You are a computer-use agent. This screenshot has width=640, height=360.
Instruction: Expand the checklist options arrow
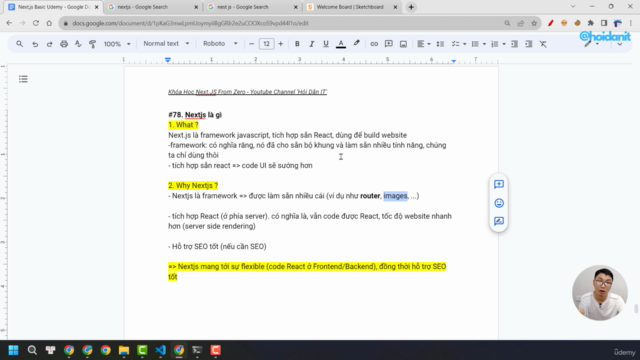[464, 44]
